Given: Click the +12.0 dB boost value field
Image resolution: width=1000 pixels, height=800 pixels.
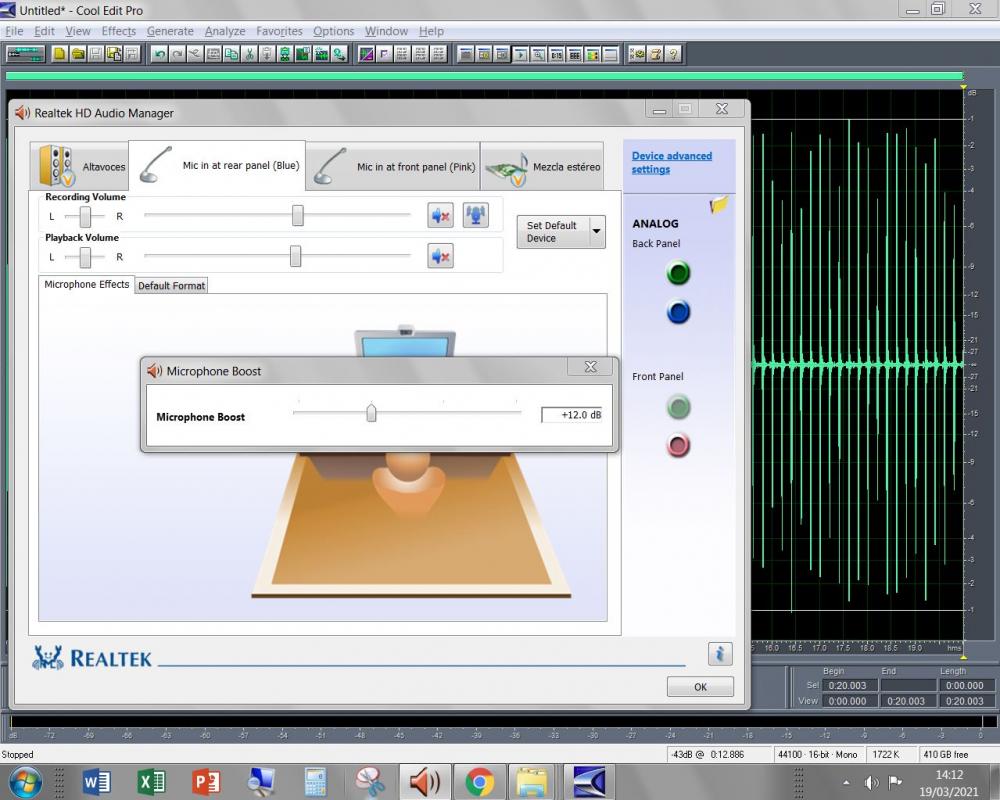Looking at the screenshot, I should tap(571, 415).
